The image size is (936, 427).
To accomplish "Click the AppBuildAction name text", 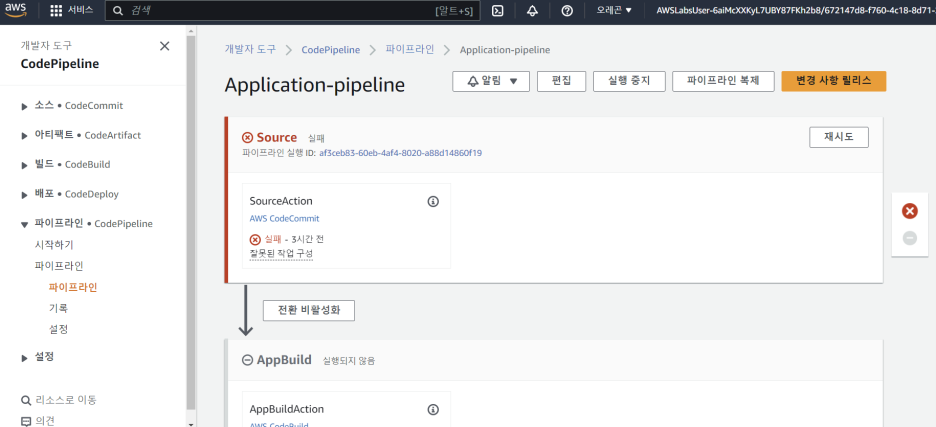I will [x=287, y=409].
